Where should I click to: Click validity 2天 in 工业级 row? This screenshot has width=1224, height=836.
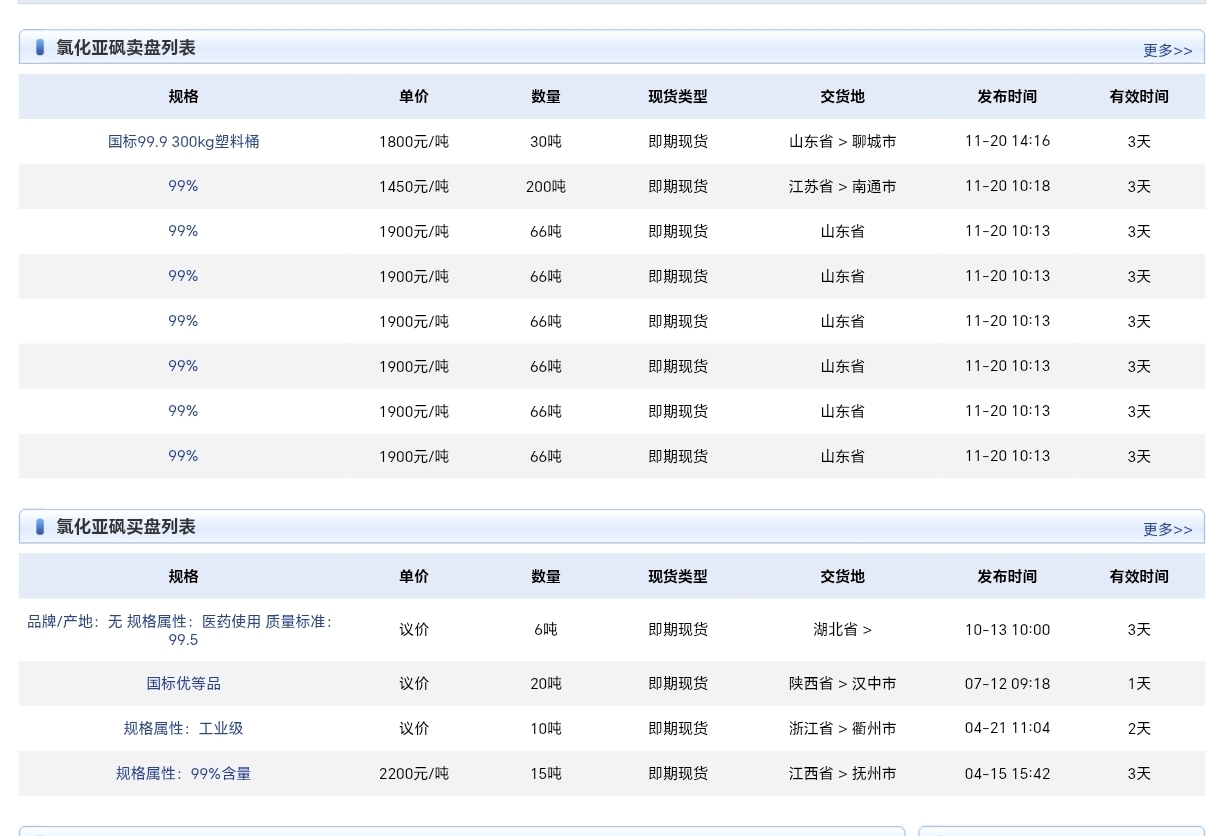click(x=1139, y=728)
